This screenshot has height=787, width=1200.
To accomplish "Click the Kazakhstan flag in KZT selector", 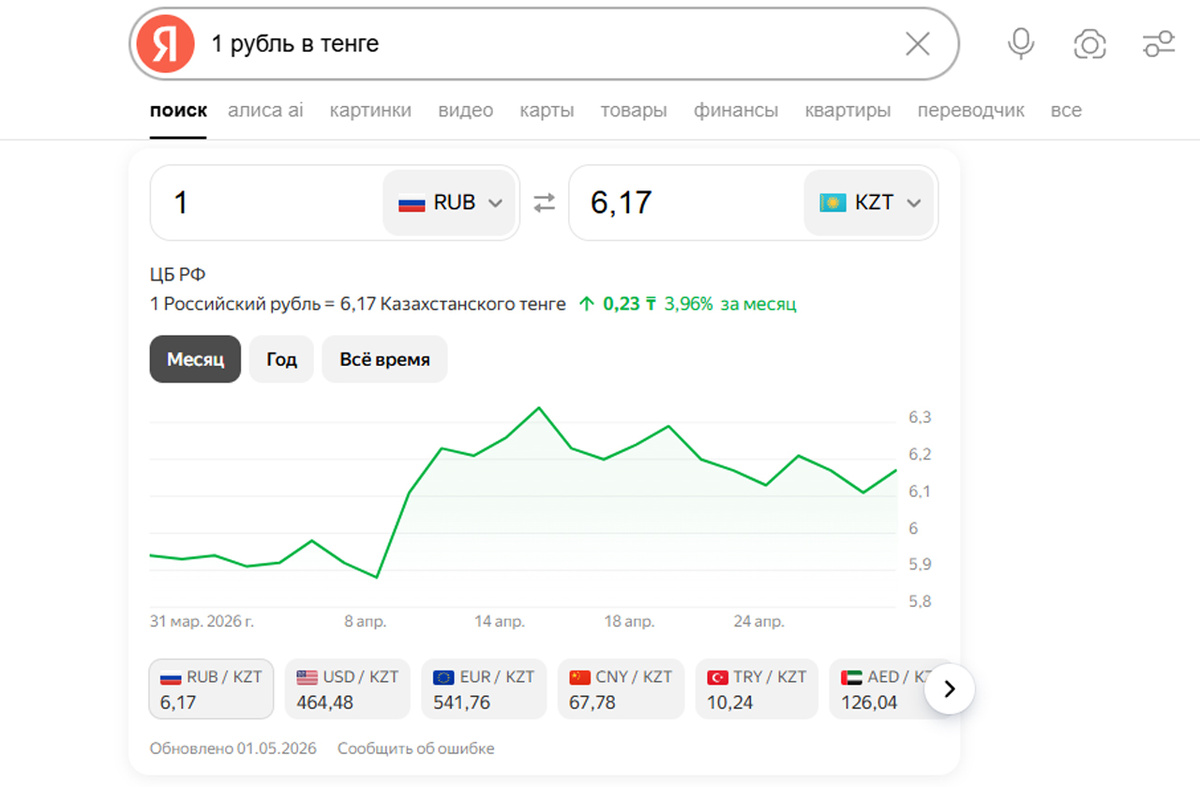I will pyautogui.click(x=833, y=203).
